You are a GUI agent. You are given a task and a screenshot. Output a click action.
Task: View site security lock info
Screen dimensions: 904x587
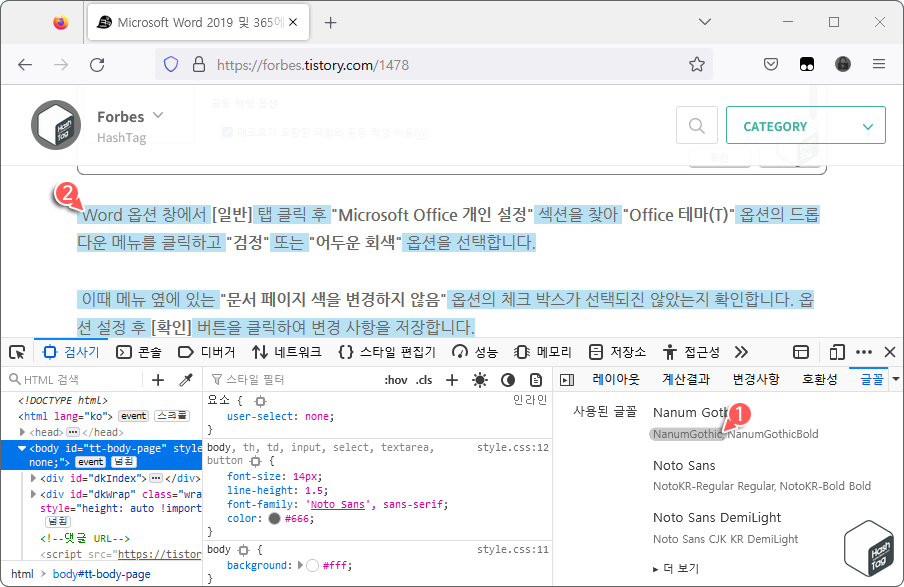(199, 64)
